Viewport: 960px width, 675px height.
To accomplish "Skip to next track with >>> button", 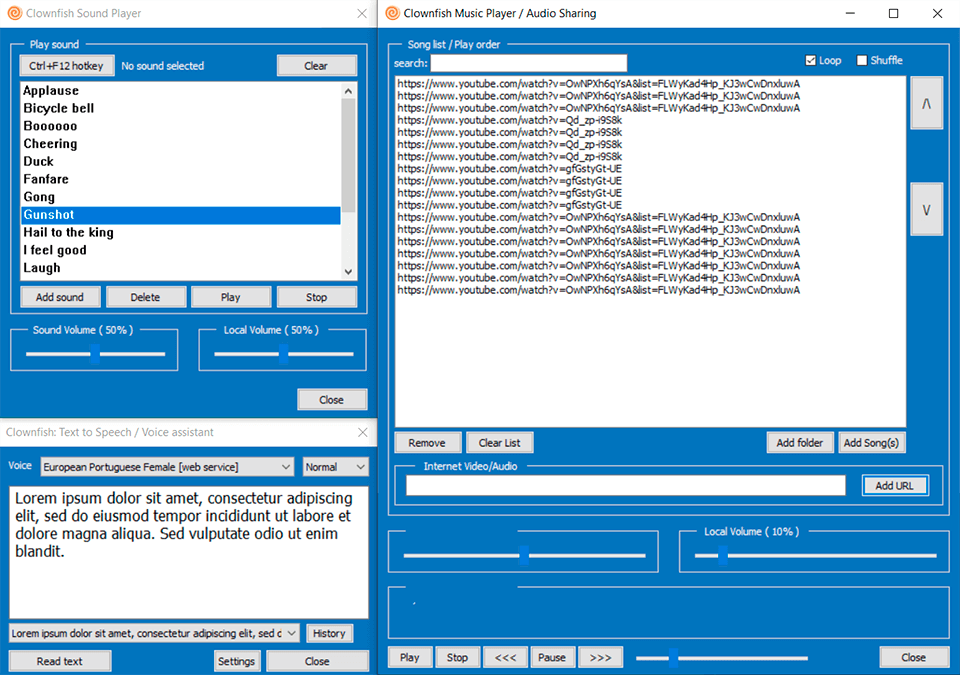I will pos(600,657).
